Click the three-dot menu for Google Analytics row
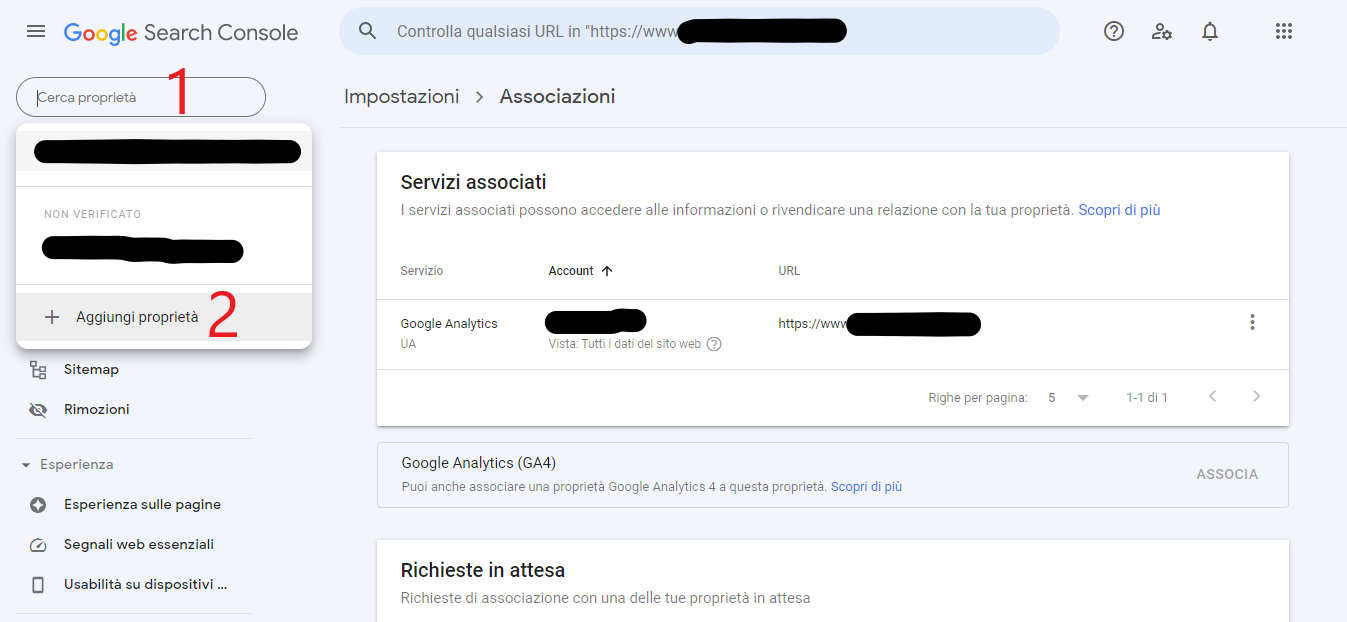The width and height of the screenshot is (1347, 622). click(x=1252, y=322)
